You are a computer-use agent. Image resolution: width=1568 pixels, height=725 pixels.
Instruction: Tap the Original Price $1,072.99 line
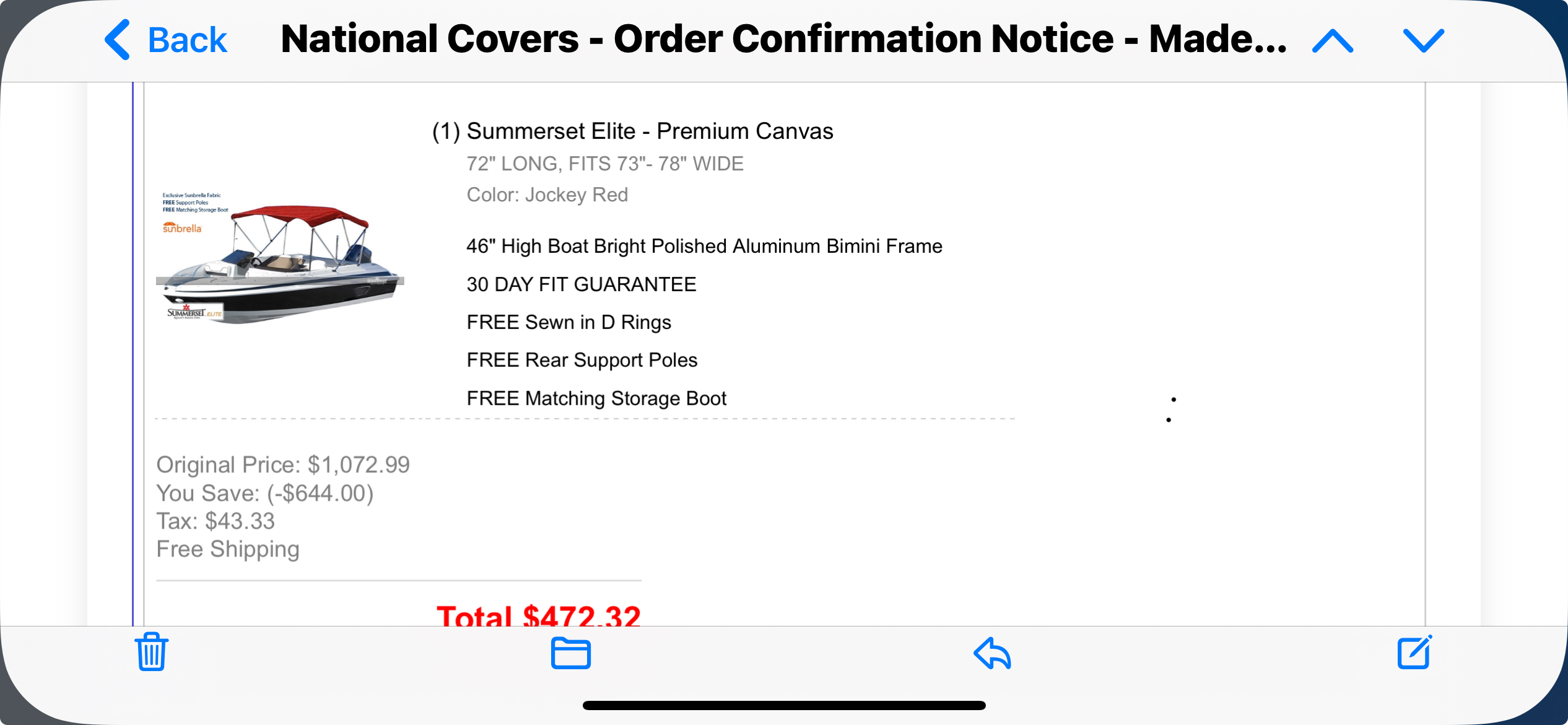(282, 465)
